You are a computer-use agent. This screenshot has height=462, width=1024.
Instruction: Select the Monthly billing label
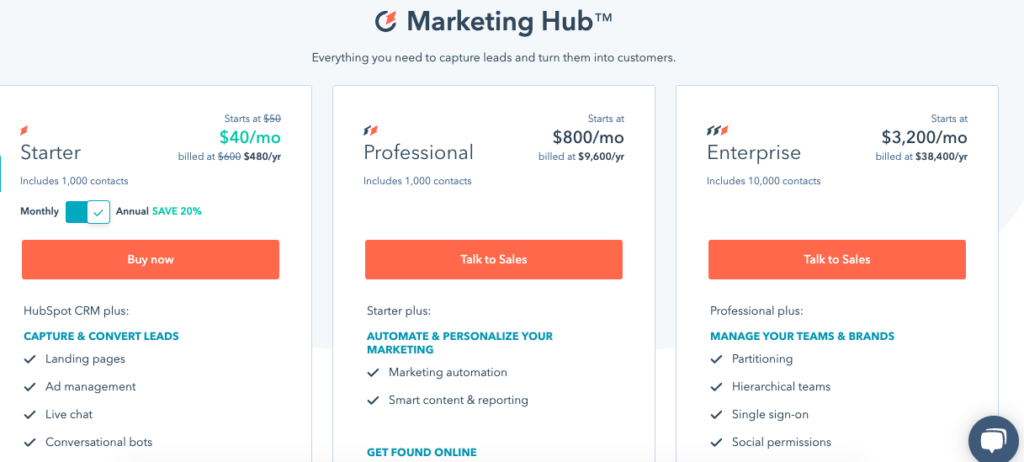[x=39, y=212]
